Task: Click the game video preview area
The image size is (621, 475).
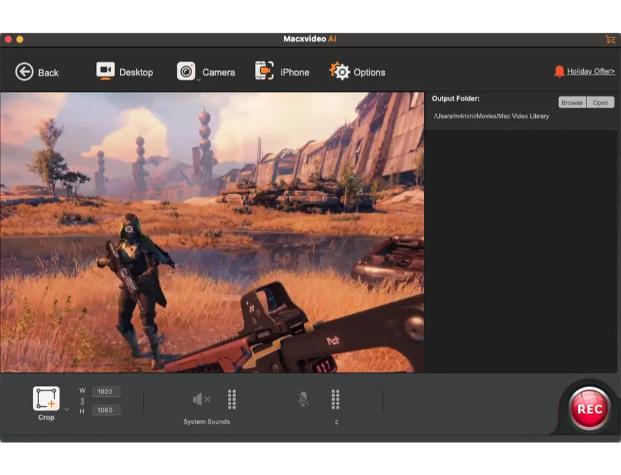Action: [212, 233]
